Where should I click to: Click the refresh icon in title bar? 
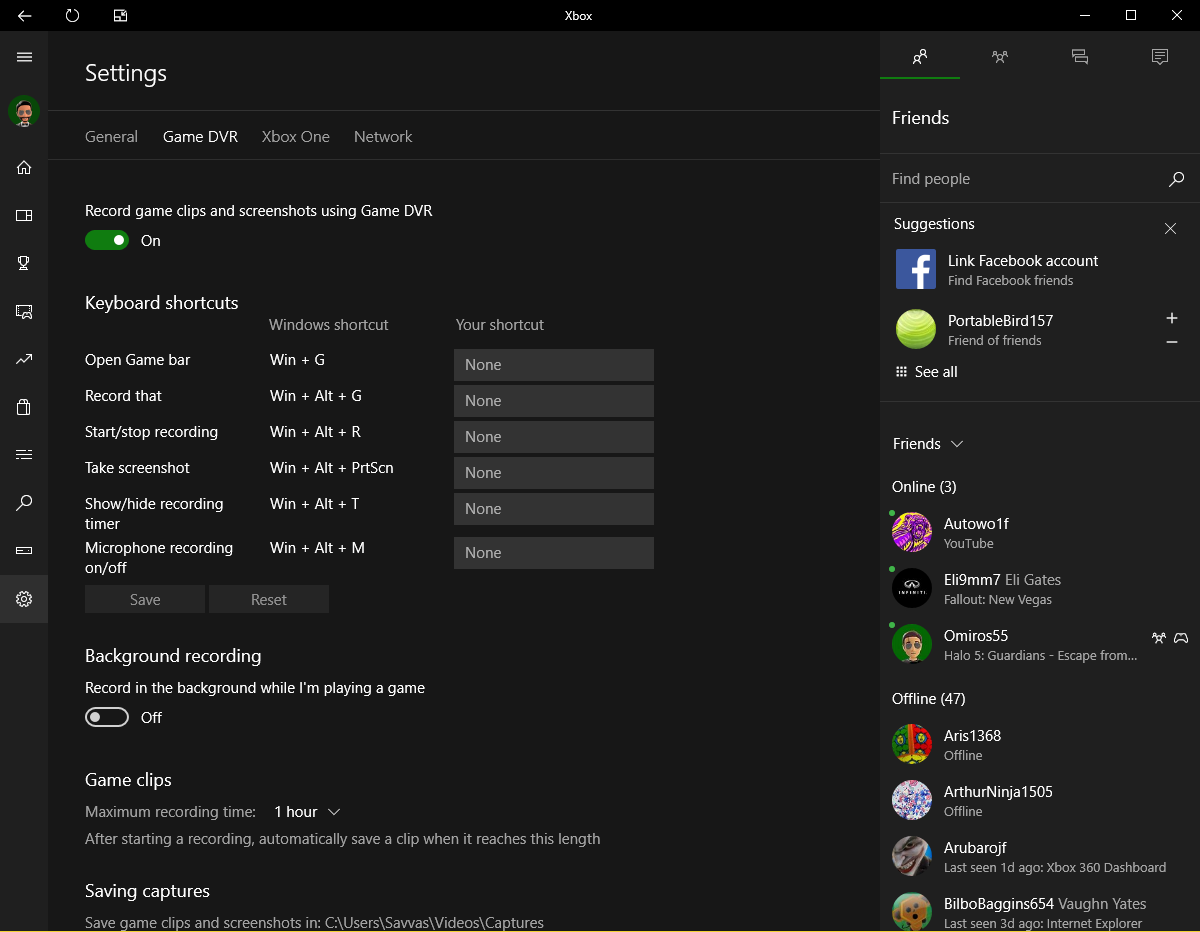(72, 15)
